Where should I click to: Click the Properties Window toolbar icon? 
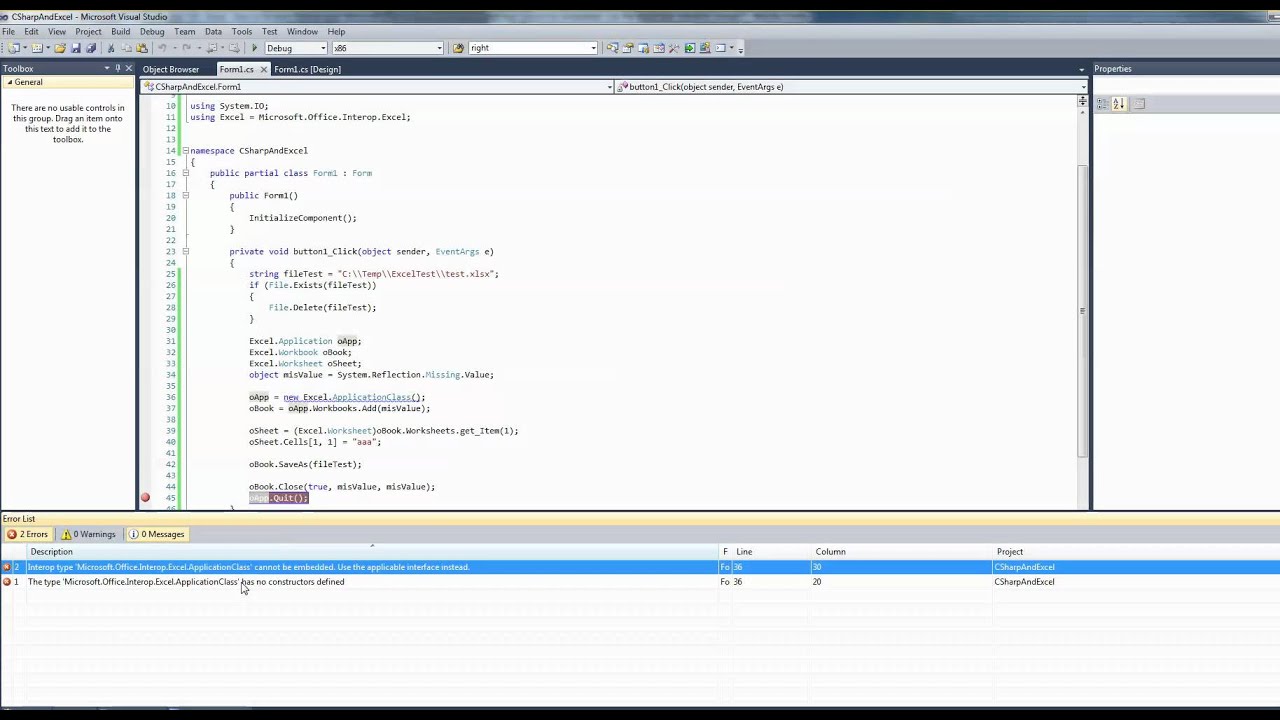[x=628, y=48]
